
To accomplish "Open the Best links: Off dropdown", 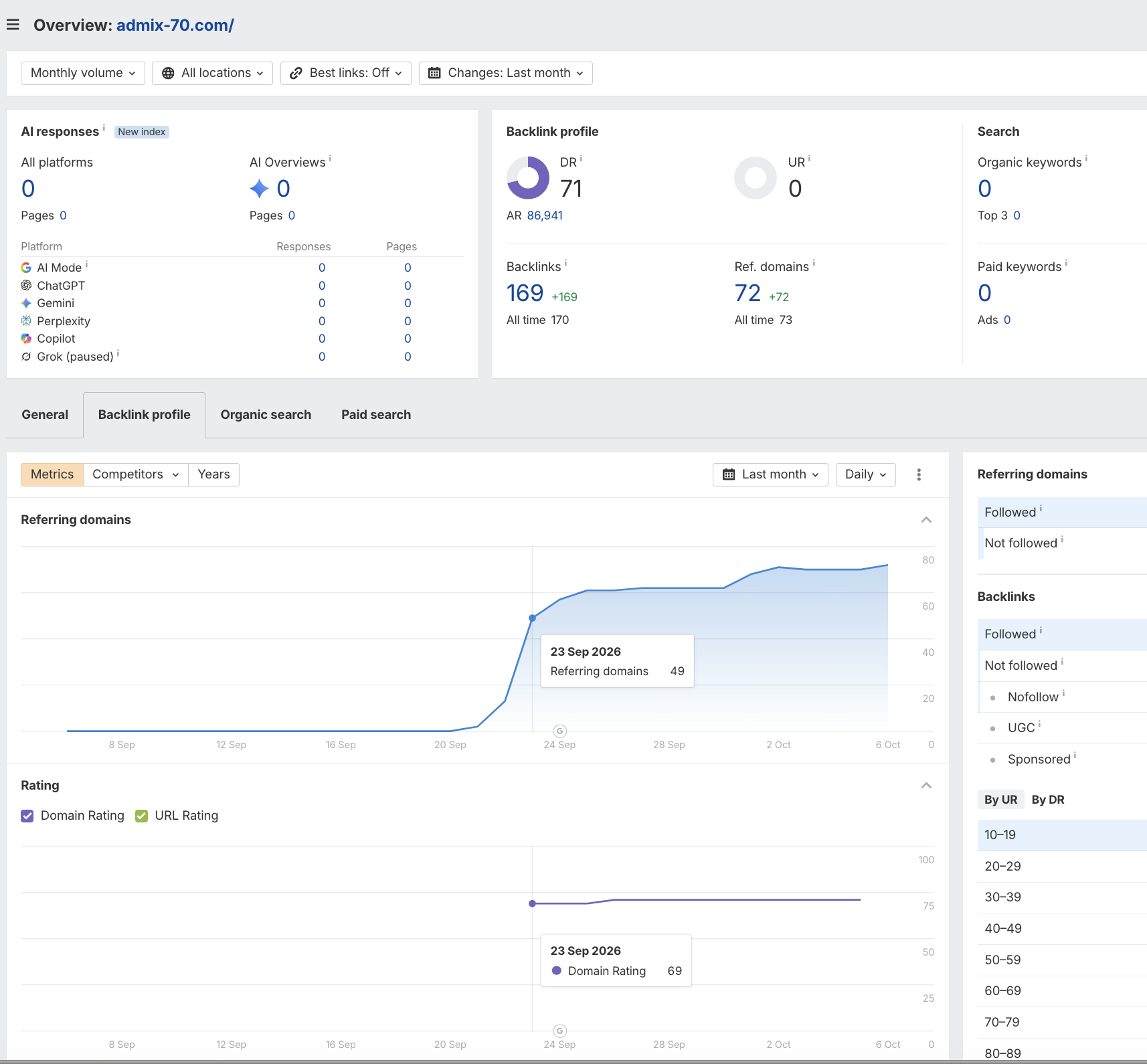I will 346,73.
